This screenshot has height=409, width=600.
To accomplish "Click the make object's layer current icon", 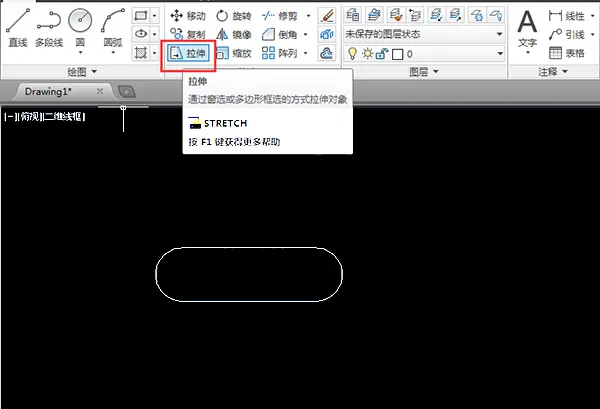I will [374, 15].
